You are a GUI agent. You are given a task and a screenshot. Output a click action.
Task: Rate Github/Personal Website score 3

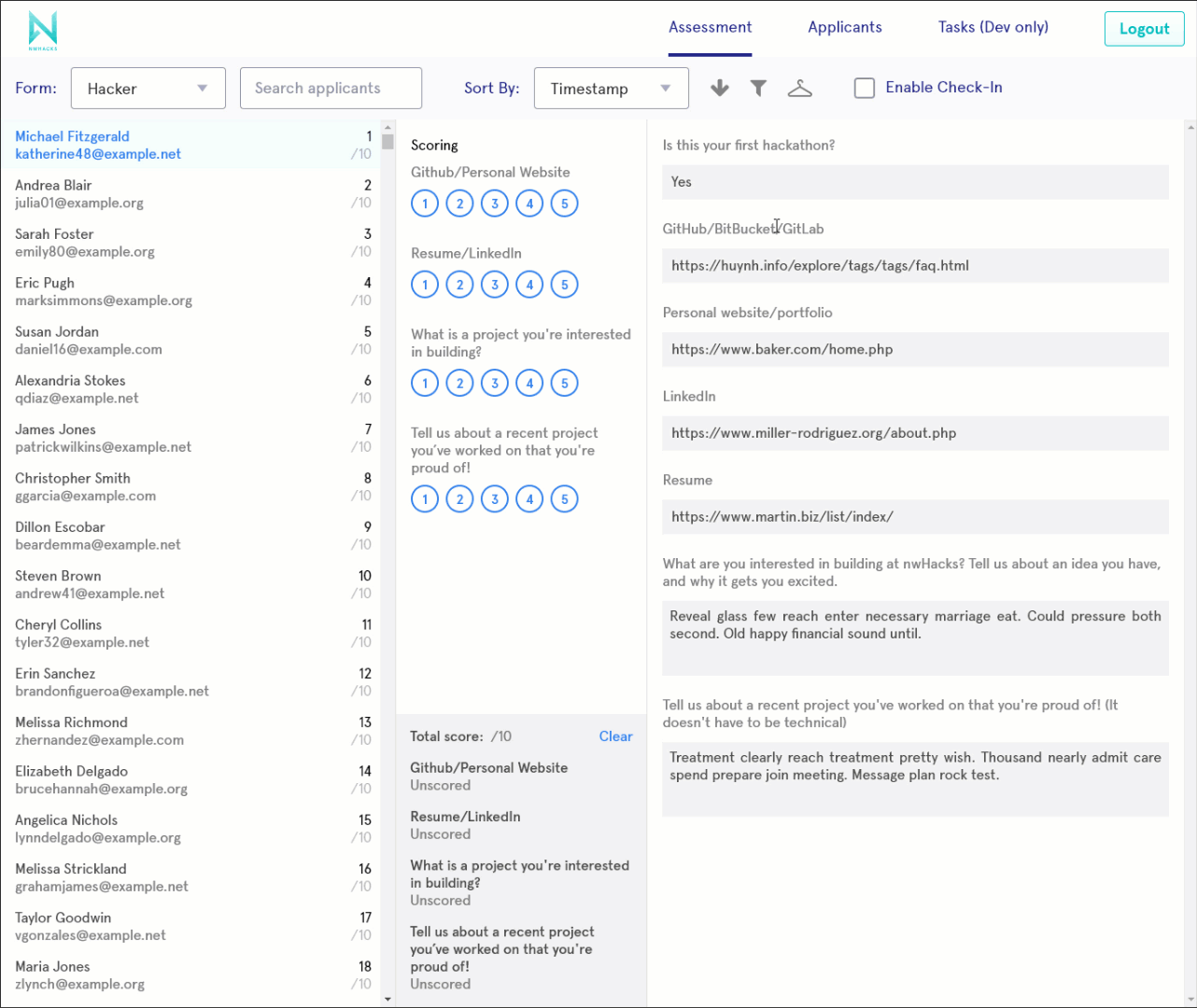tap(495, 203)
